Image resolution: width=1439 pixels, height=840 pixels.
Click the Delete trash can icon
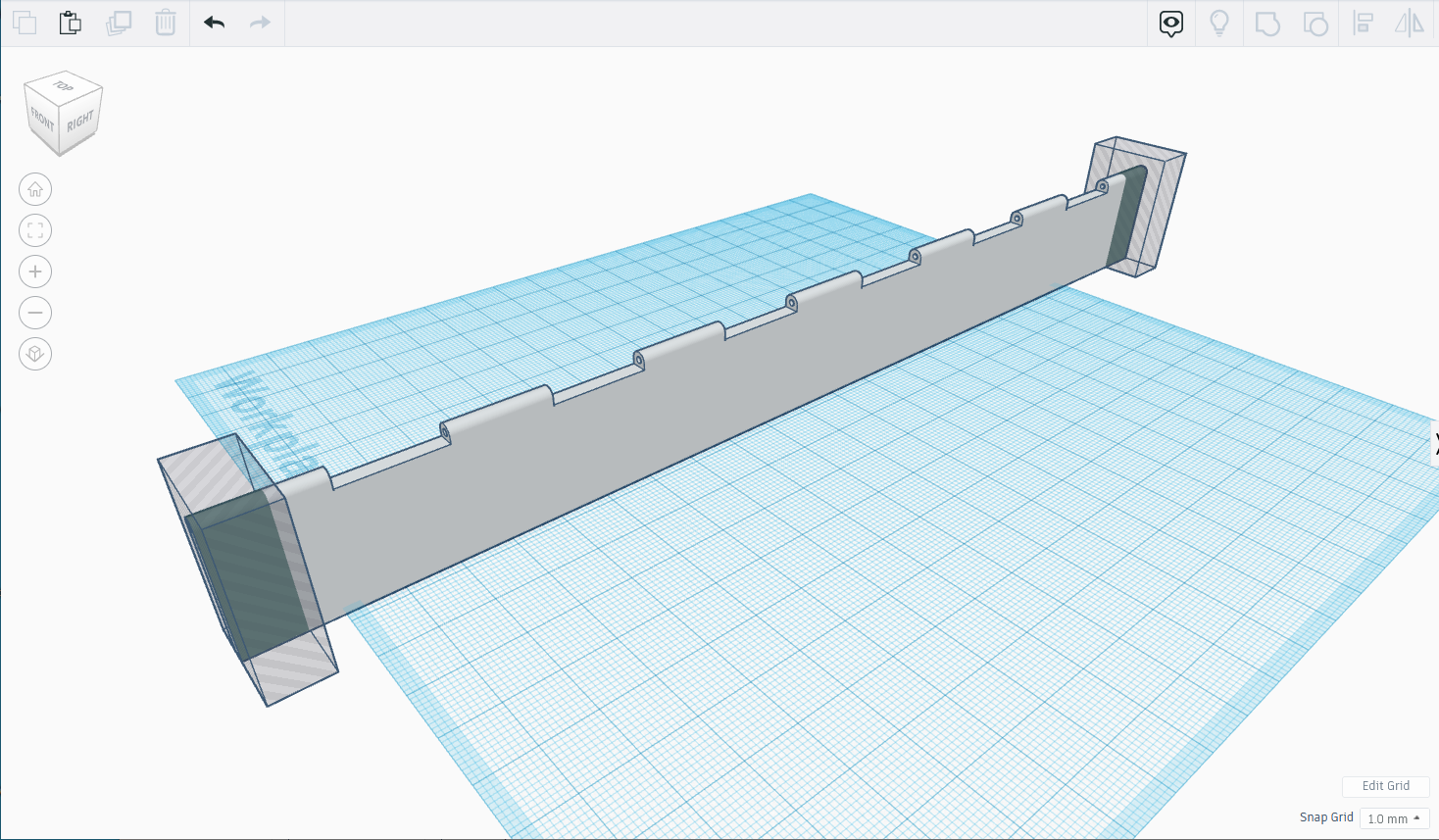tap(166, 23)
